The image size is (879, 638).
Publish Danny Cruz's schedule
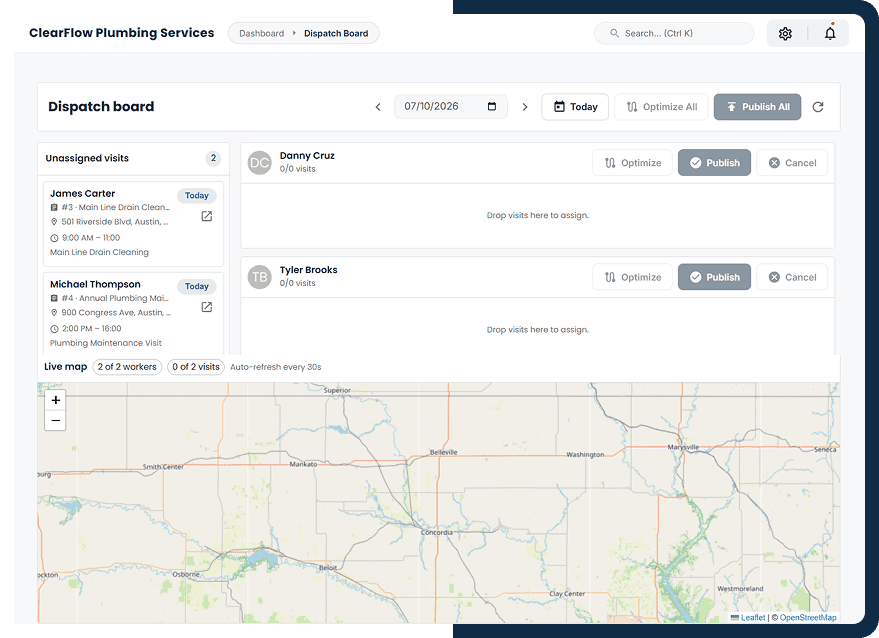714,163
